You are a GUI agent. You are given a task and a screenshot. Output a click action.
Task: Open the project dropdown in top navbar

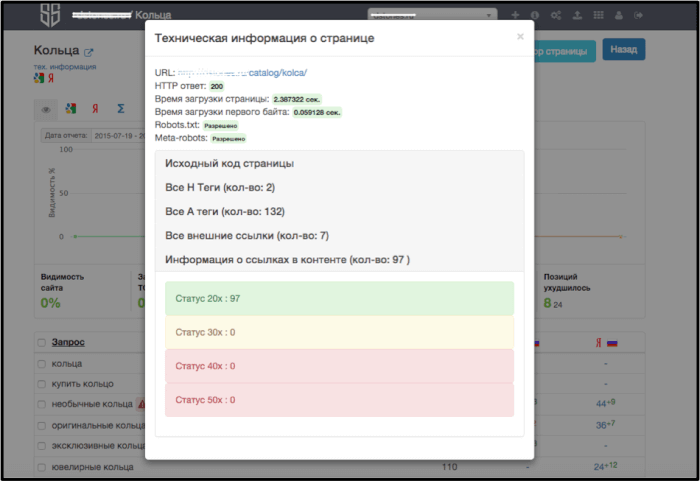coord(432,15)
